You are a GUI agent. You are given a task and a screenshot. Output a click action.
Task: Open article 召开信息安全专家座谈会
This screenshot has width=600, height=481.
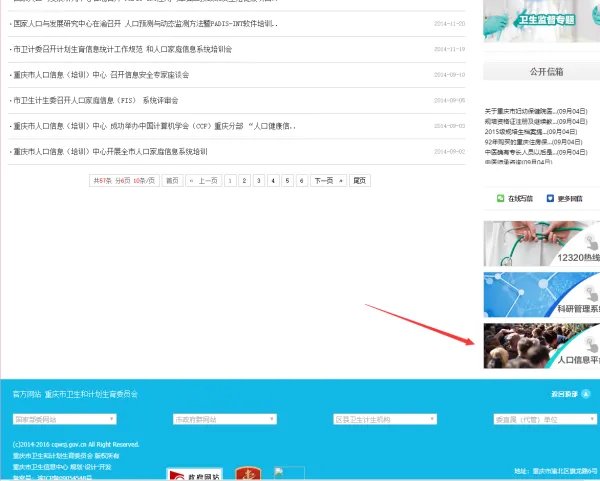(101, 75)
